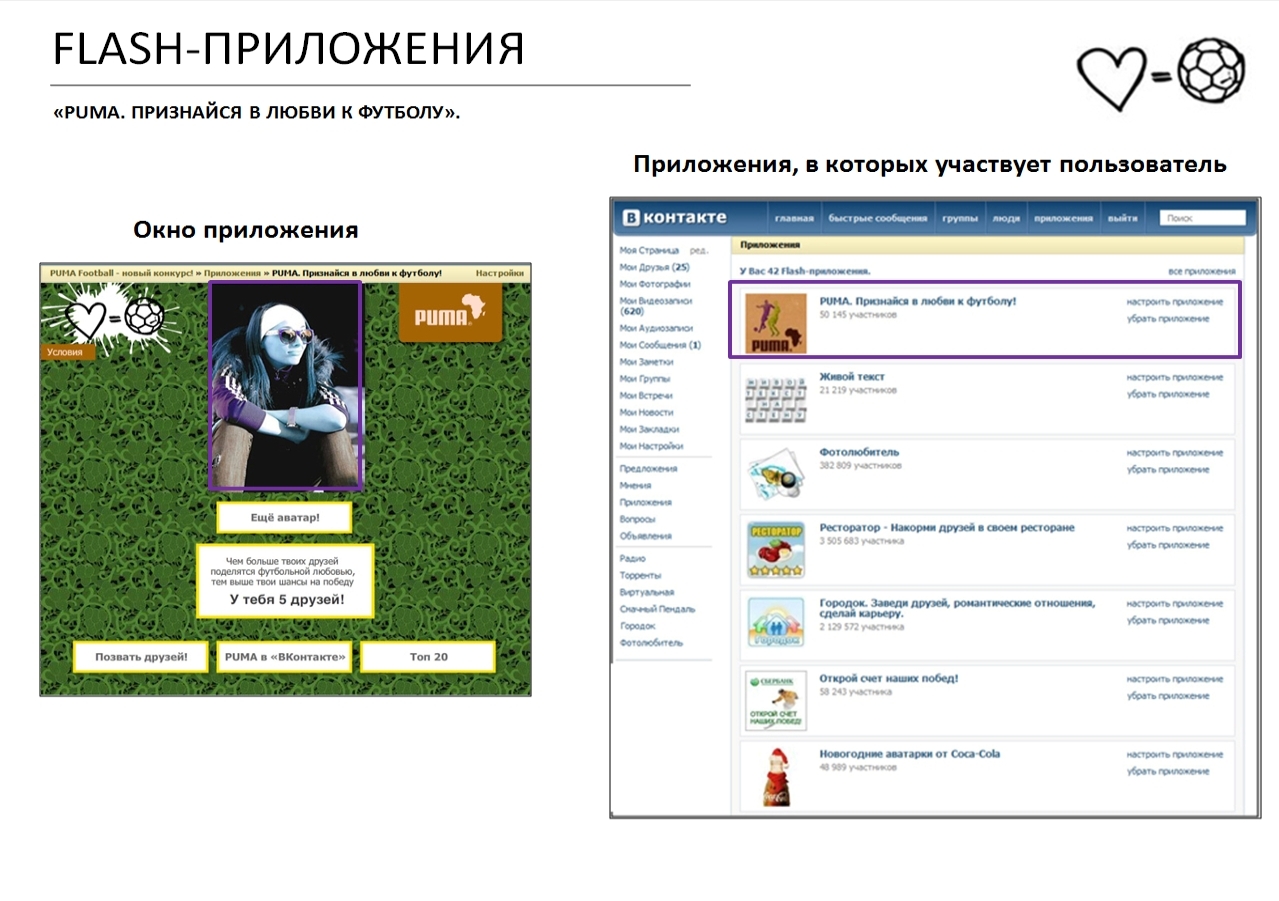Viewport: 1279px width, 901px height.
Task: Click the PUMA app icon in the applications list
Action: pos(776,324)
